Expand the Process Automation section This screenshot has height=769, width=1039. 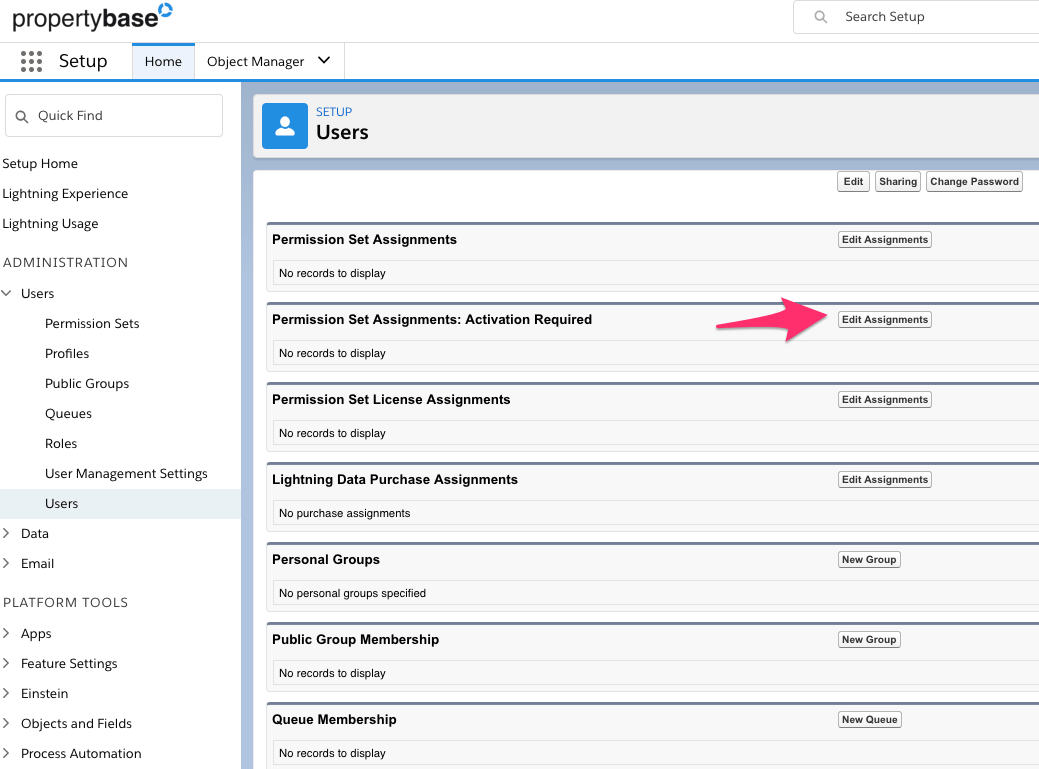pyautogui.click(x=11, y=753)
